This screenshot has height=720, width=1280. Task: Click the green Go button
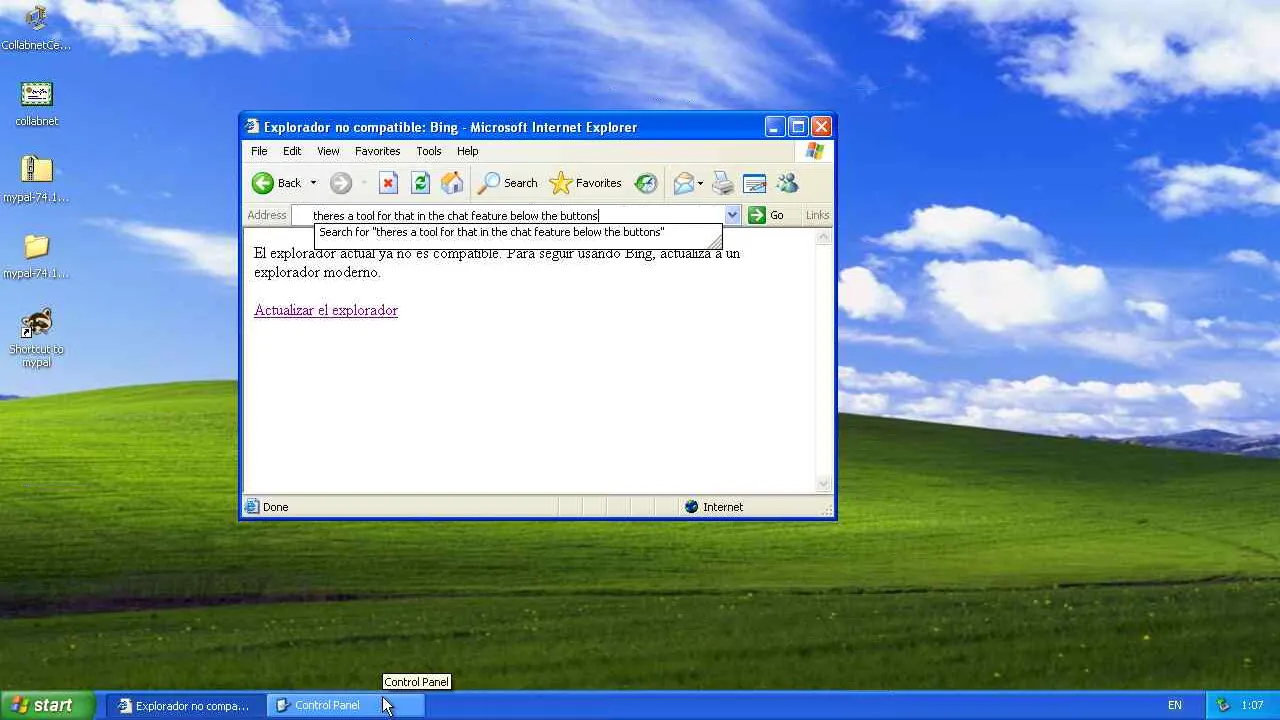(766, 215)
